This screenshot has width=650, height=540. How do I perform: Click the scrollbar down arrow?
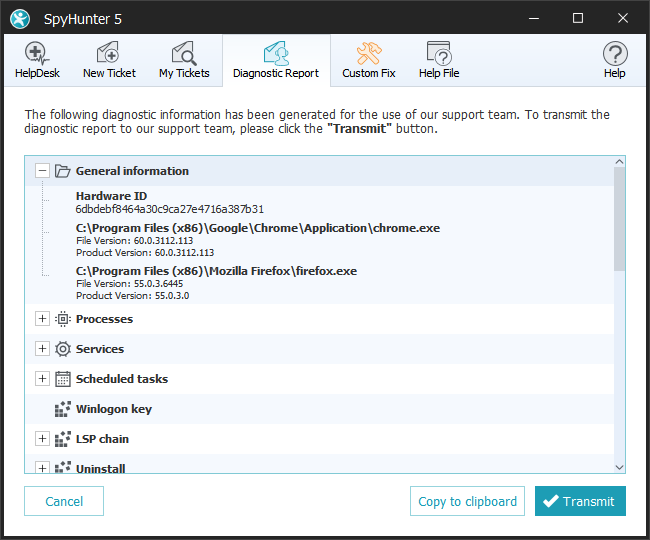tap(619, 466)
